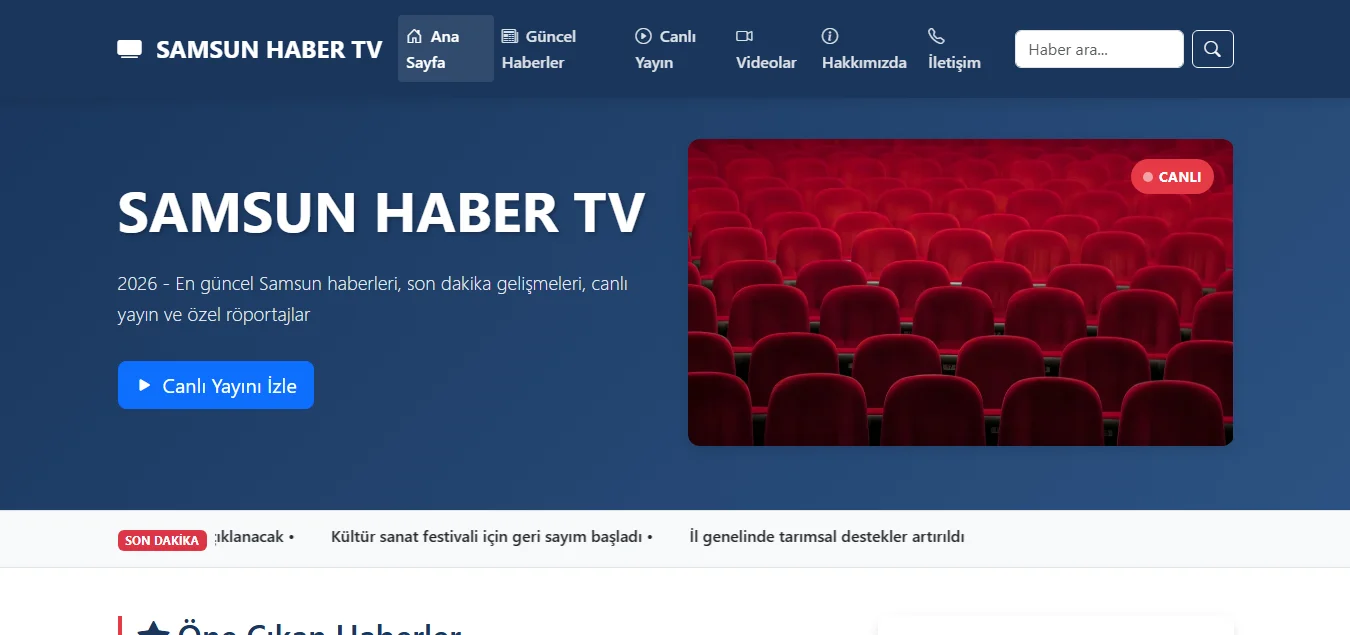The image size is (1350, 635).
Task: Click inside the Haber ara search field
Action: [1098, 48]
